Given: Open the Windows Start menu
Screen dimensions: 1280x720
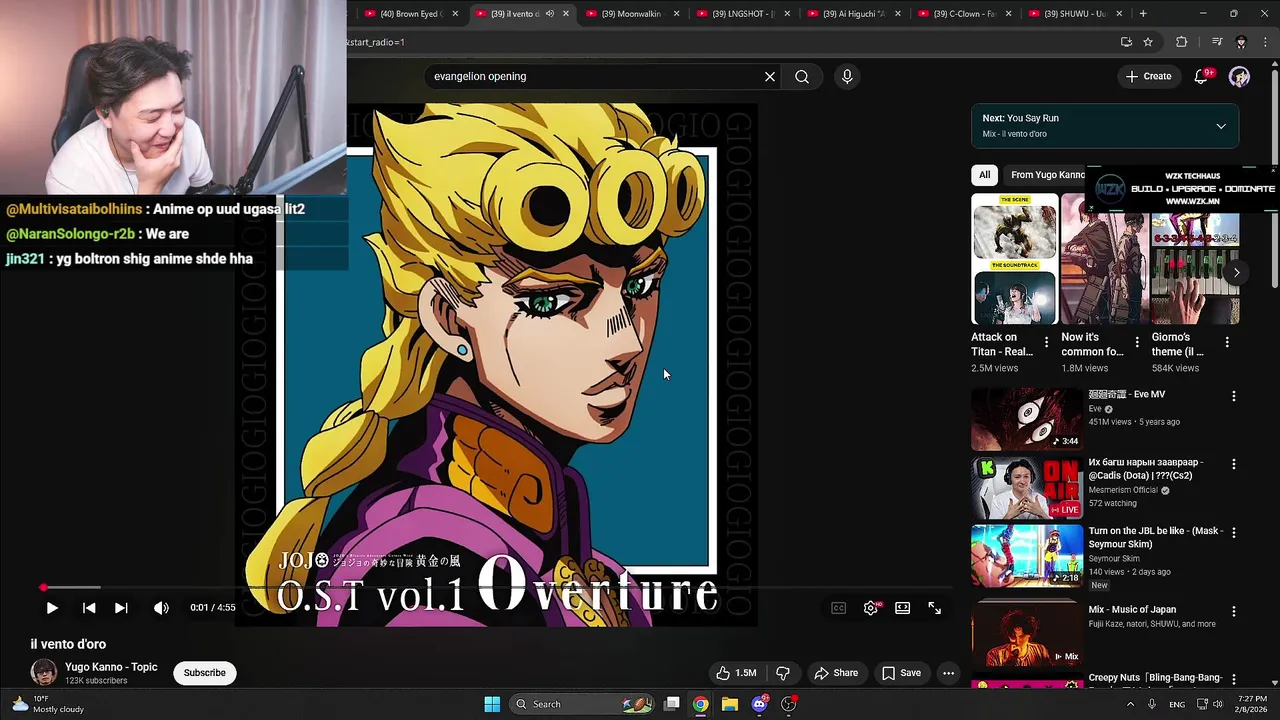Looking at the screenshot, I should 492,704.
